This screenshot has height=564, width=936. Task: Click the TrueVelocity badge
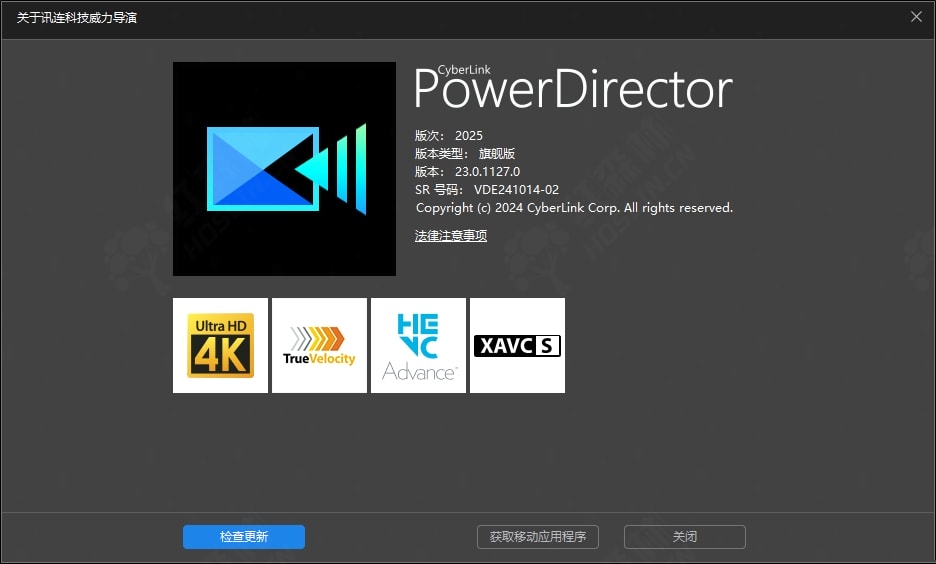tap(319, 346)
